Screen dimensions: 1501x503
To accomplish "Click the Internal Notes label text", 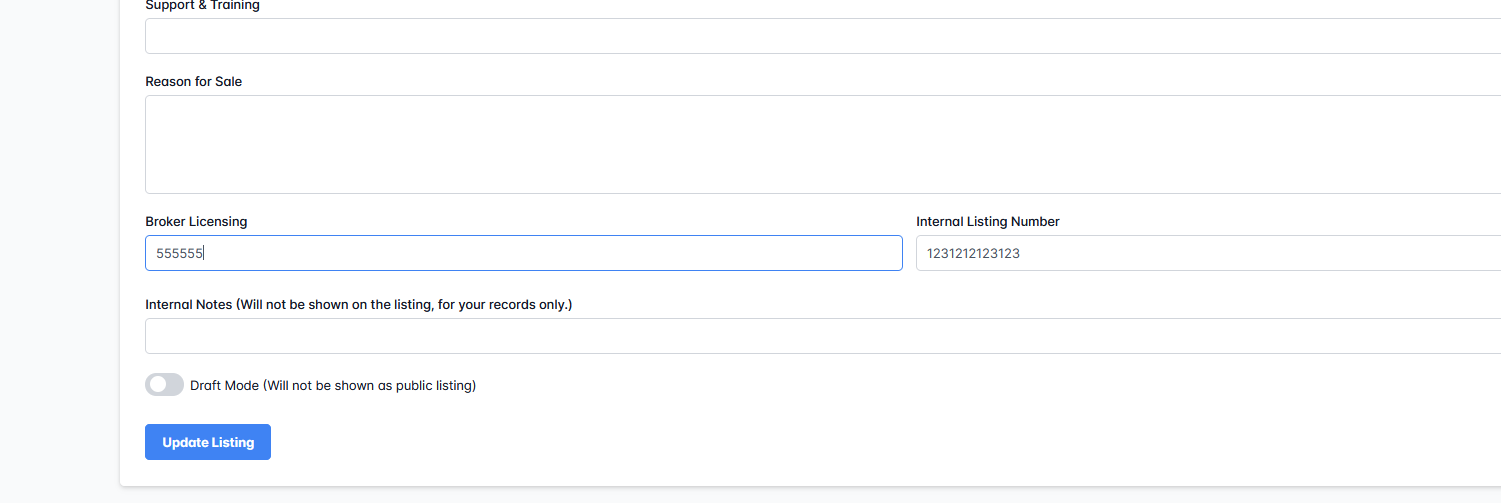I will (189, 304).
